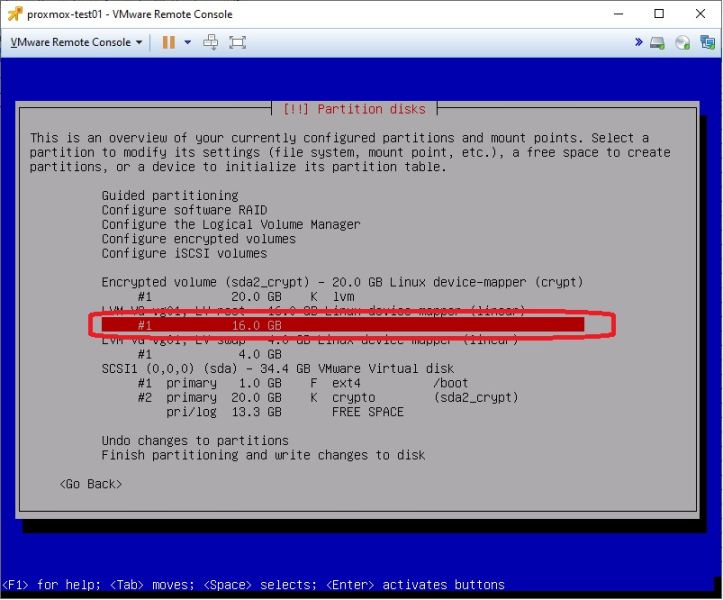Choose Undo changes to partitions
The width and height of the screenshot is (723, 600).
(195, 440)
